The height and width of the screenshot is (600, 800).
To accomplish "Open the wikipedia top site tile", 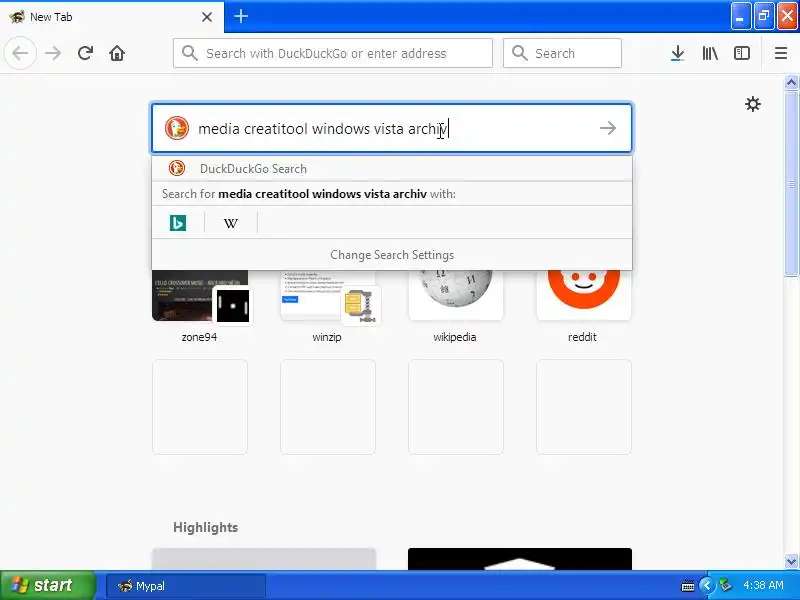I will (456, 306).
